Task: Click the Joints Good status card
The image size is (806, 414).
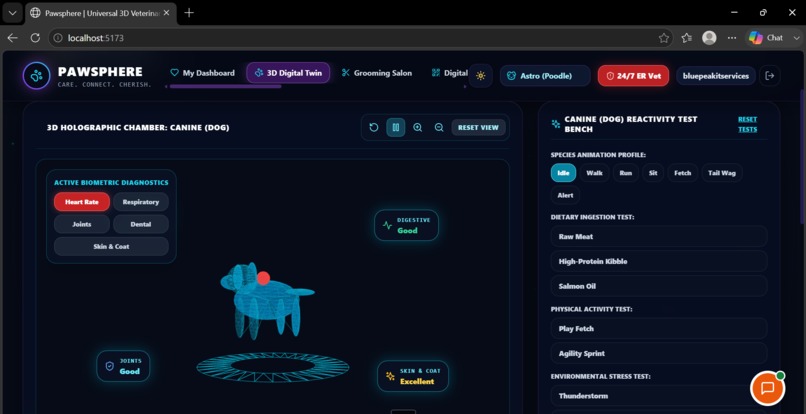Action: 123,366
